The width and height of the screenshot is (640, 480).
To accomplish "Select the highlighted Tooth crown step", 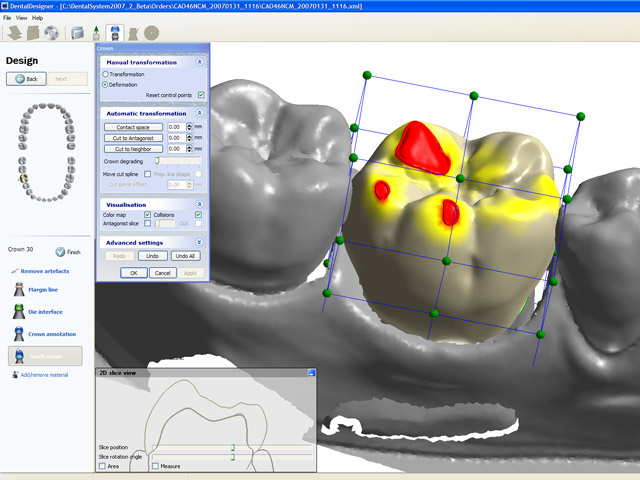I will 45,356.
